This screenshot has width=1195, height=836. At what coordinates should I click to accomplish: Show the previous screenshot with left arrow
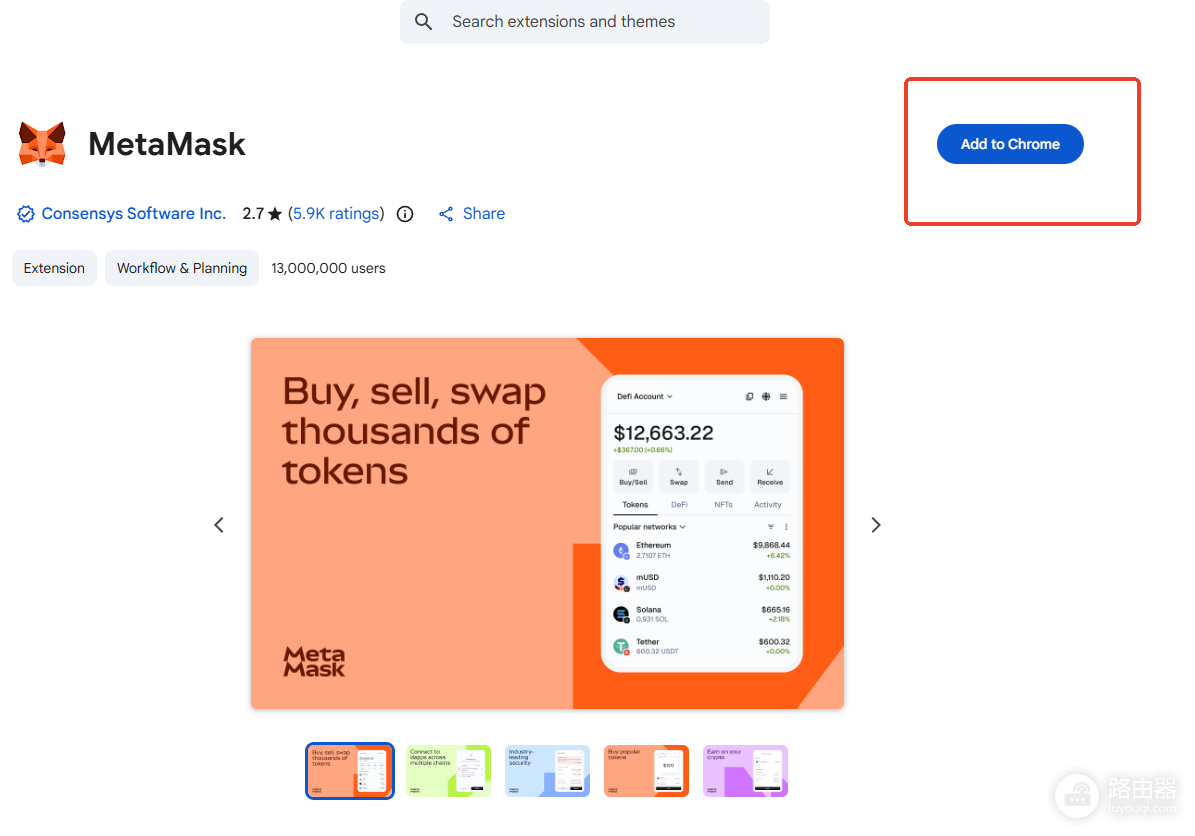(x=219, y=525)
